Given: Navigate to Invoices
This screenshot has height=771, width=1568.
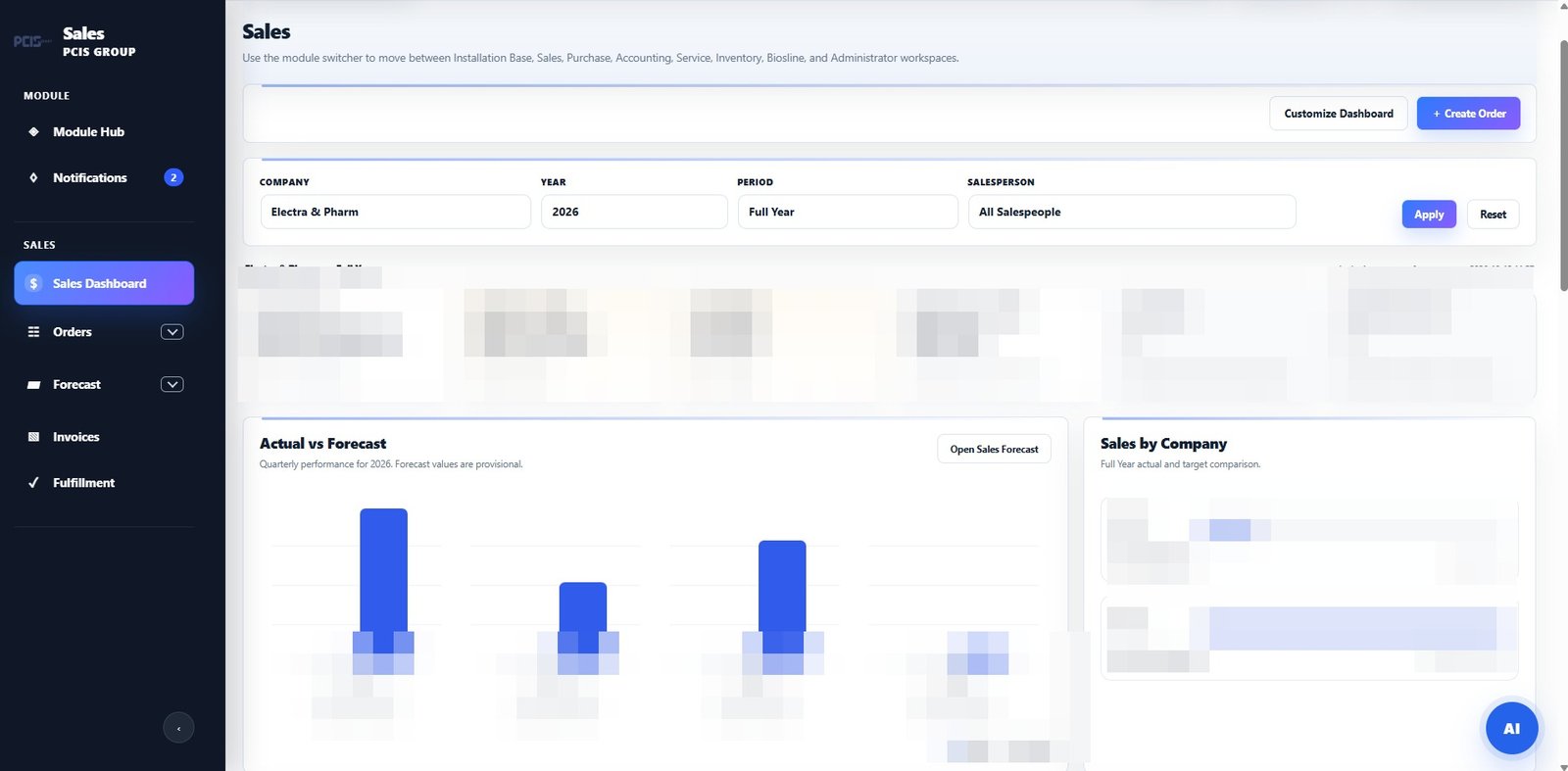Looking at the screenshot, I should [x=104, y=437].
